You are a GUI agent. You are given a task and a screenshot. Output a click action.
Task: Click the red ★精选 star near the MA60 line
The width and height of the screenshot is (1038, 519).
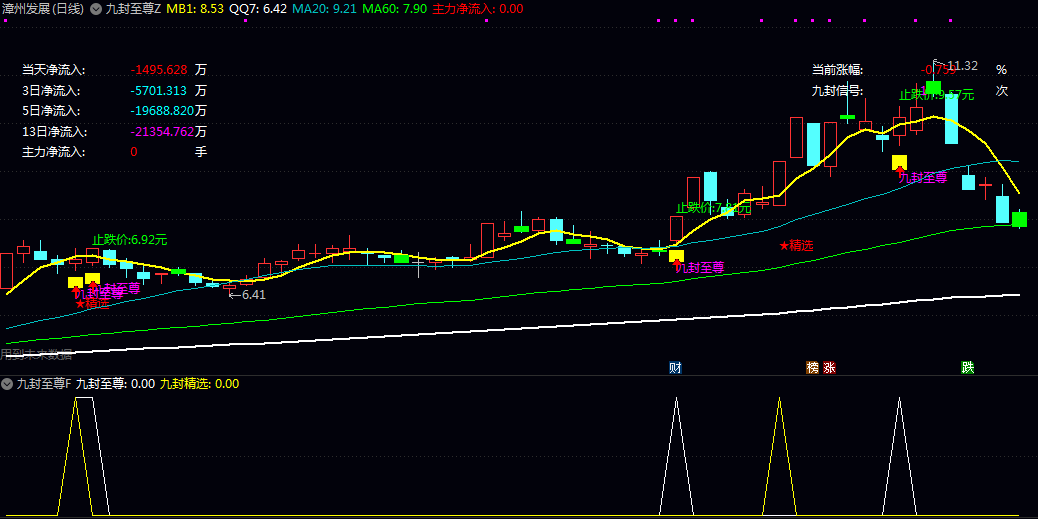[x=796, y=246]
